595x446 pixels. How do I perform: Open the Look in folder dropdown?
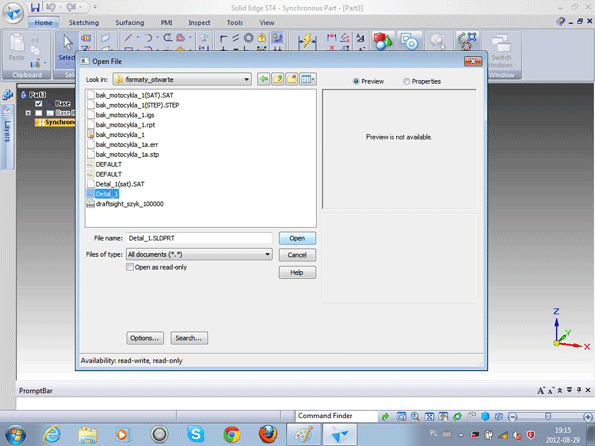246,79
